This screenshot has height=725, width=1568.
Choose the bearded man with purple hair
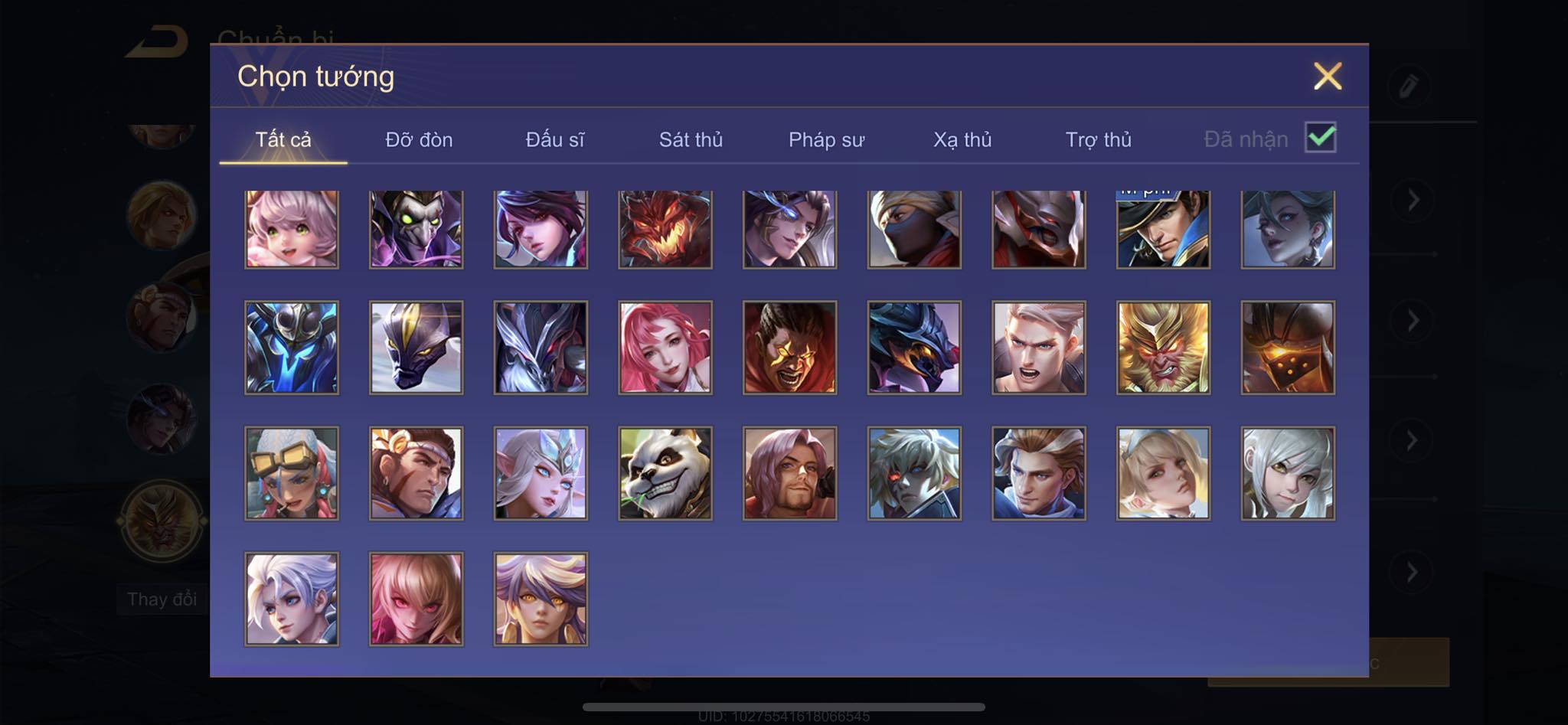(789, 473)
